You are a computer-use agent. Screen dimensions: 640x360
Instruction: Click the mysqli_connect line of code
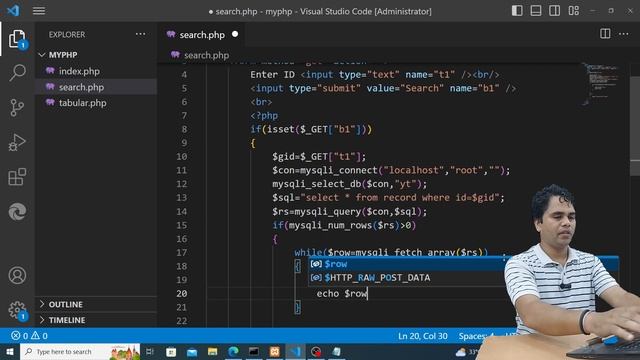pyautogui.click(x=391, y=170)
